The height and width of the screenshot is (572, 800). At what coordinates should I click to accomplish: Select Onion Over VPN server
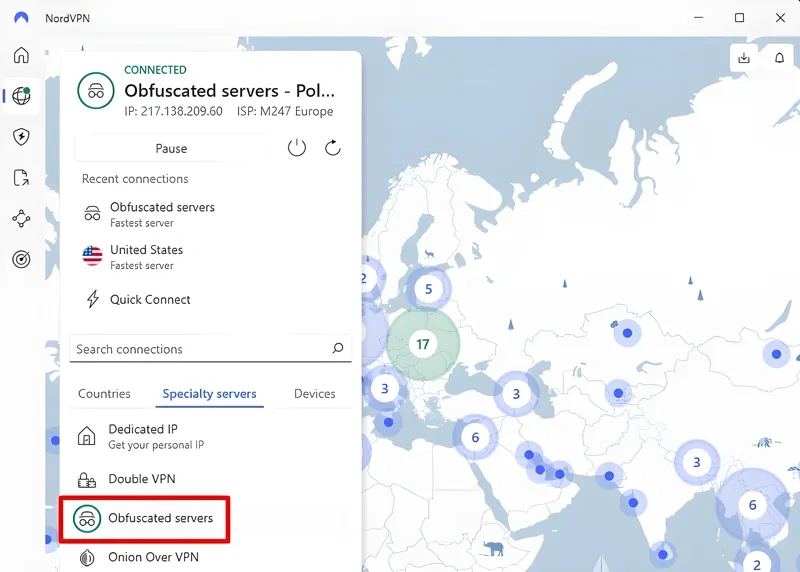click(x=211, y=557)
